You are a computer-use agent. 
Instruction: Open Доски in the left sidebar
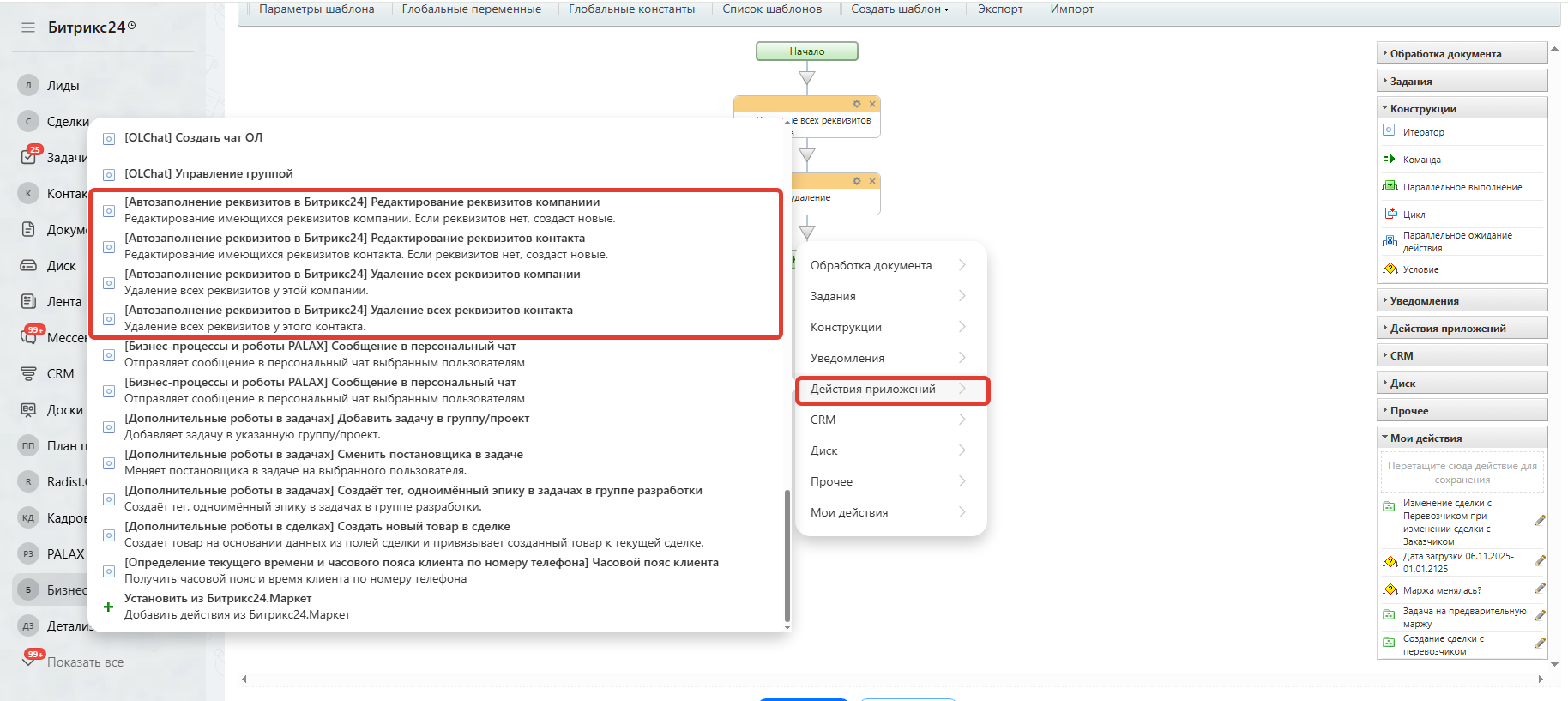(65, 409)
